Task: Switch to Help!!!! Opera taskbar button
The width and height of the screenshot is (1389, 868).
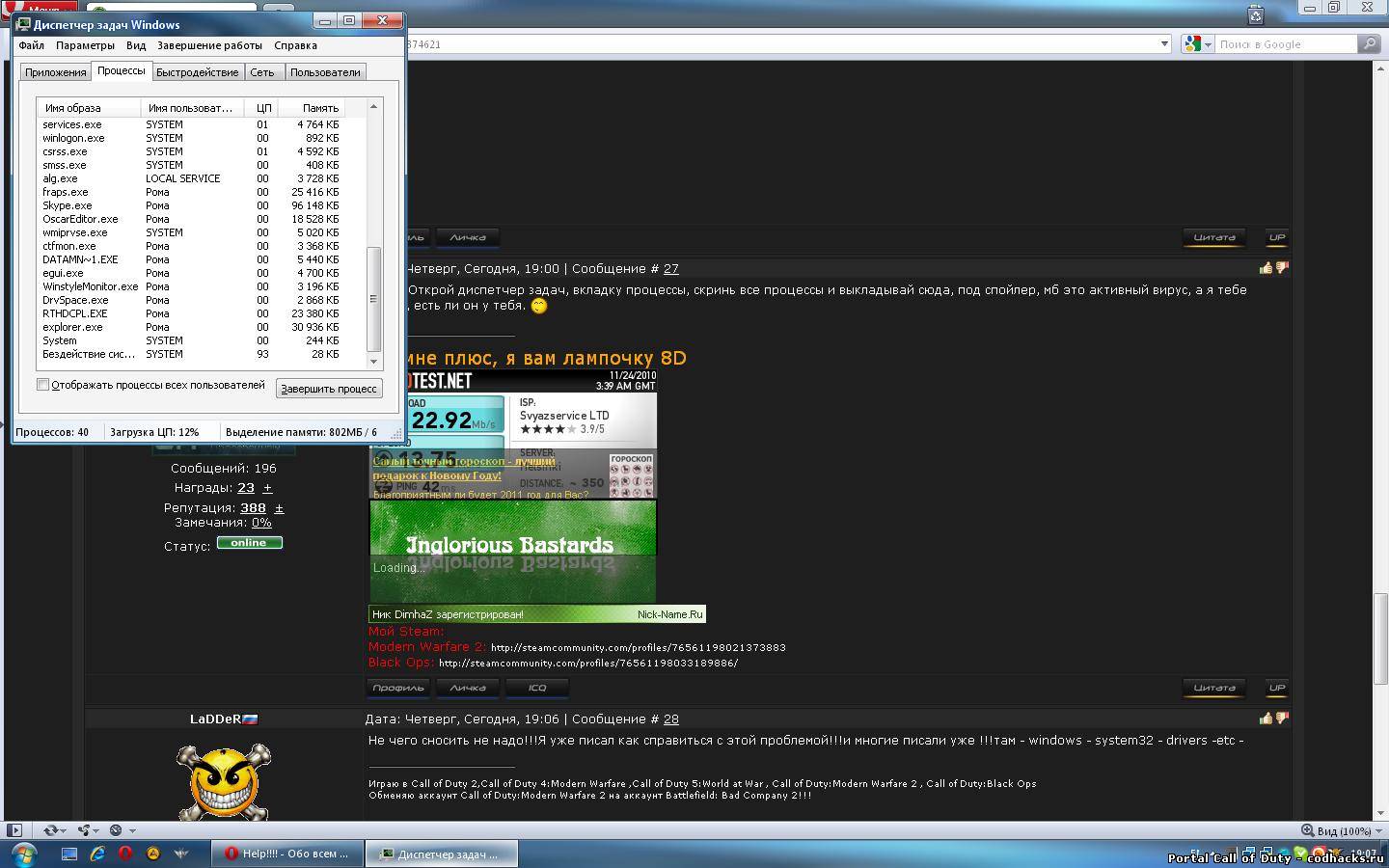Action: point(287,854)
